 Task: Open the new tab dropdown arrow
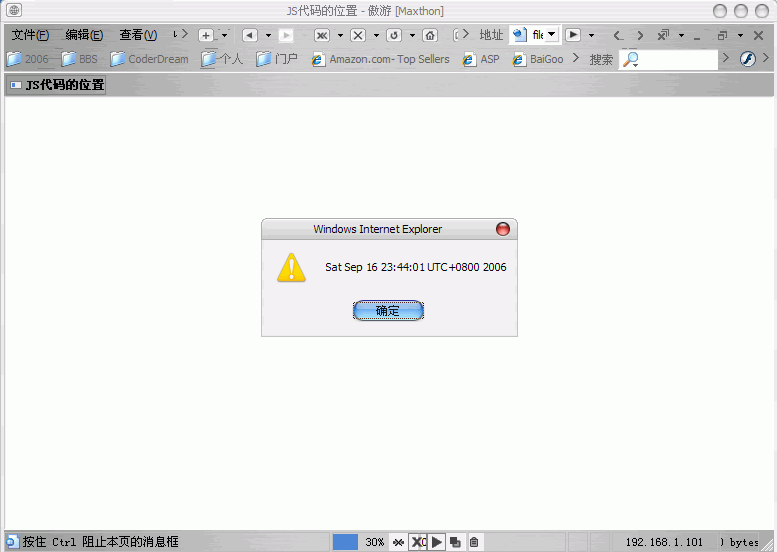224,35
